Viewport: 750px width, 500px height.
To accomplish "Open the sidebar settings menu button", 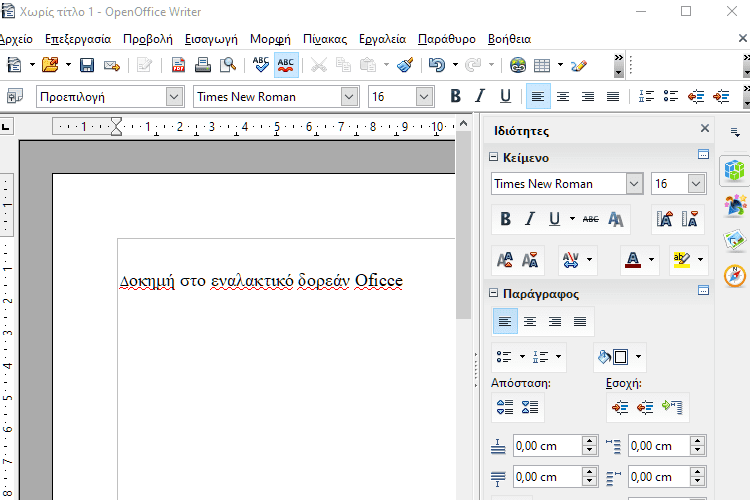I will pos(736,132).
